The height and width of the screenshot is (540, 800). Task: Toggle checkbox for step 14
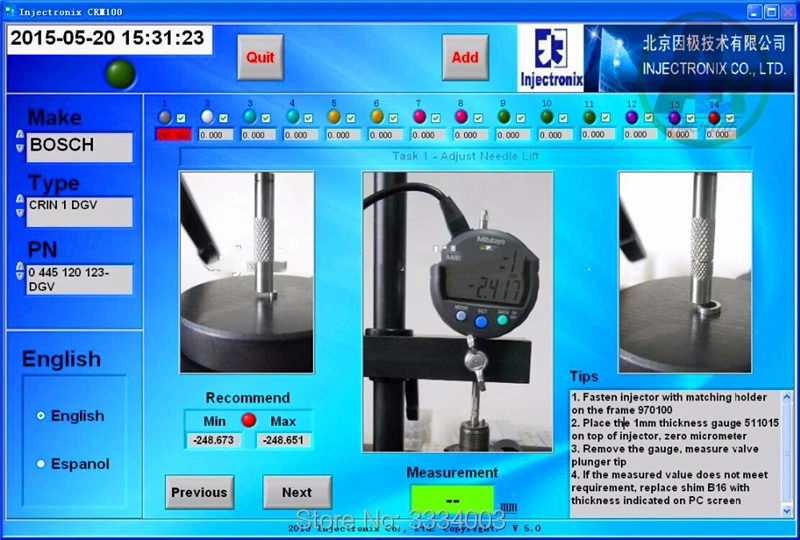(x=730, y=118)
